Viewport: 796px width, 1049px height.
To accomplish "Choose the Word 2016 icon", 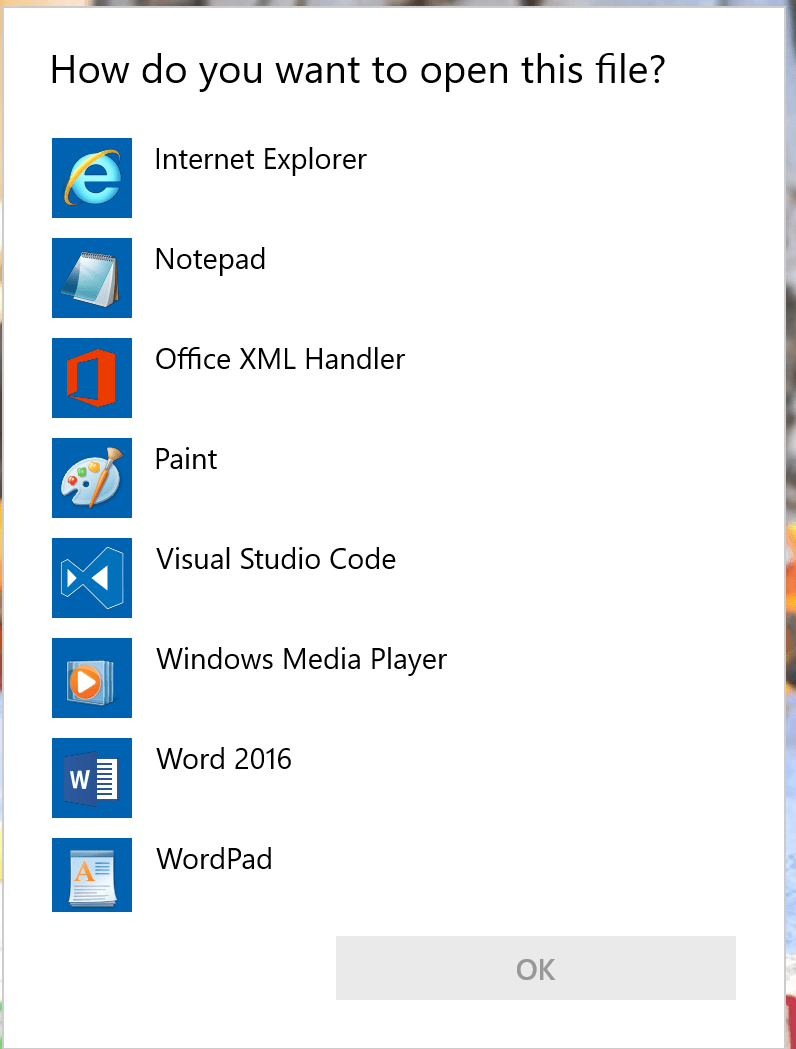I will tap(92, 778).
